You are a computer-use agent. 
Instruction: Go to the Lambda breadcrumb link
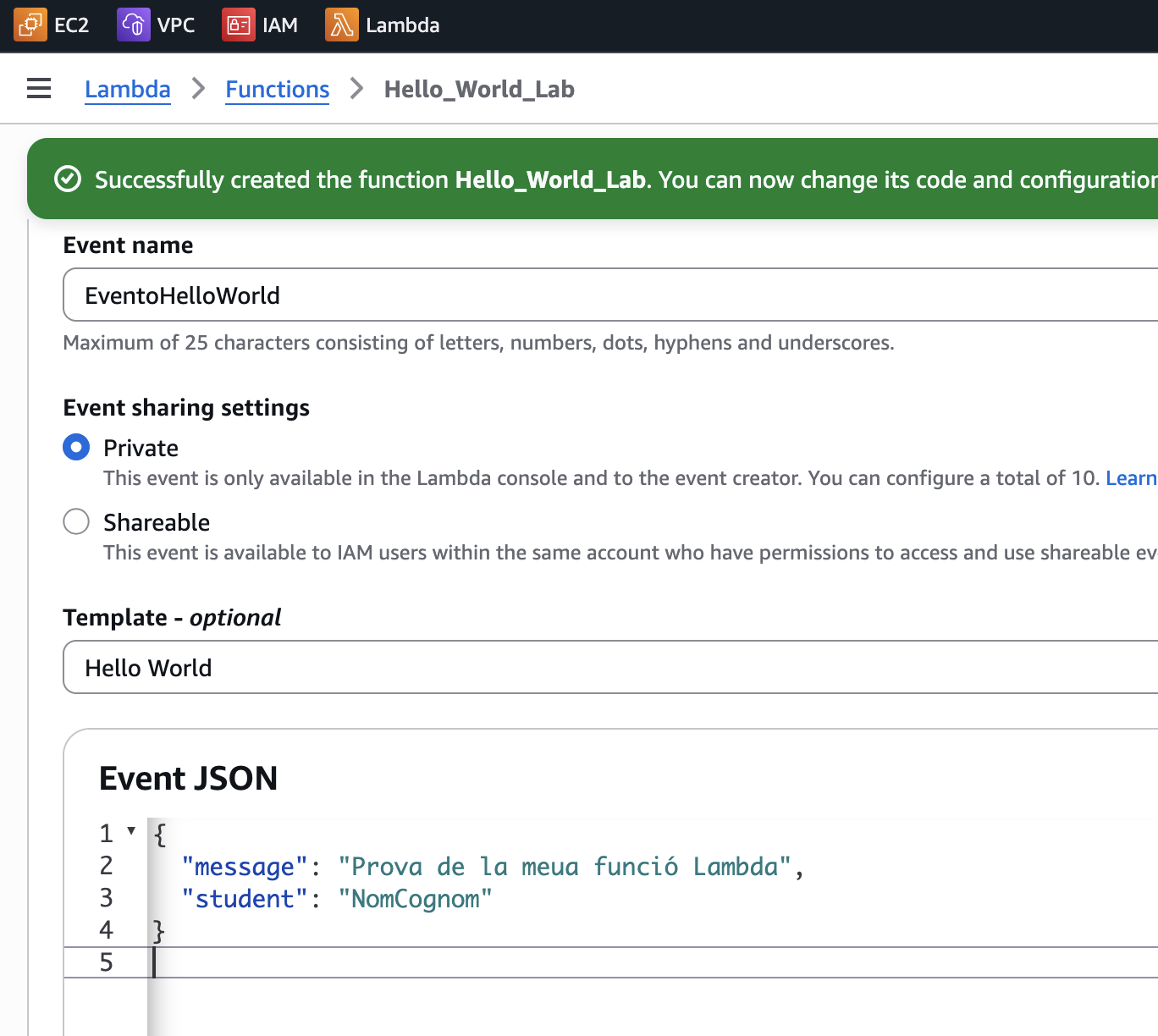point(127,89)
